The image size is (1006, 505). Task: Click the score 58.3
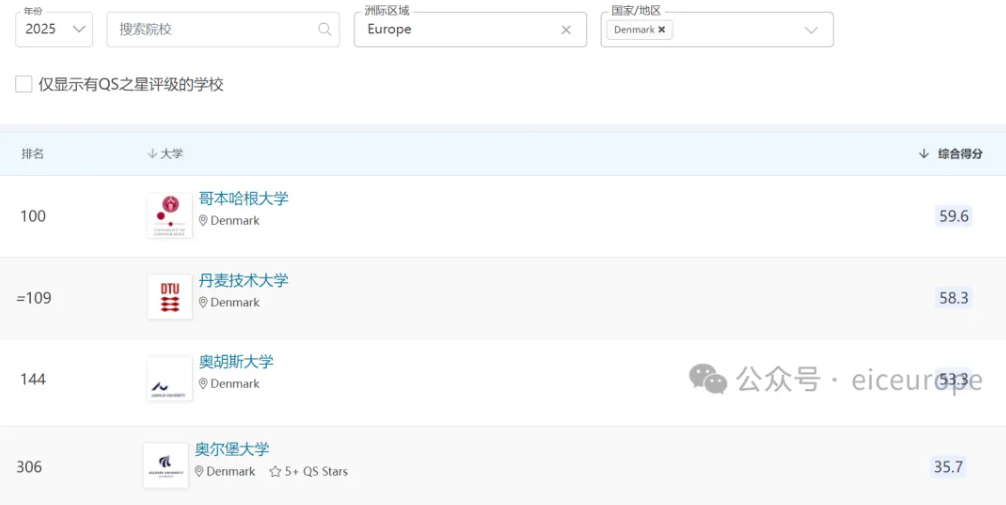[x=953, y=298]
